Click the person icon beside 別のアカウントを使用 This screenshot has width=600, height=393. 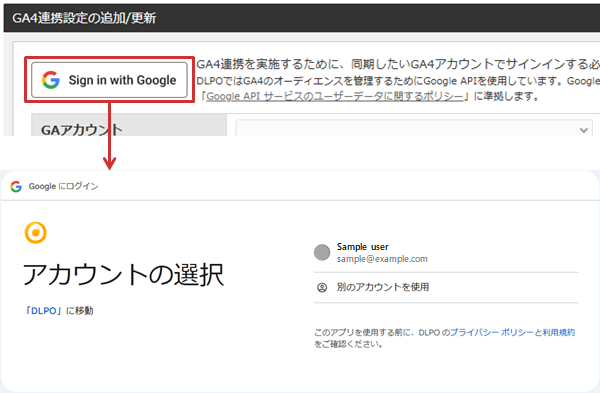click(322, 287)
